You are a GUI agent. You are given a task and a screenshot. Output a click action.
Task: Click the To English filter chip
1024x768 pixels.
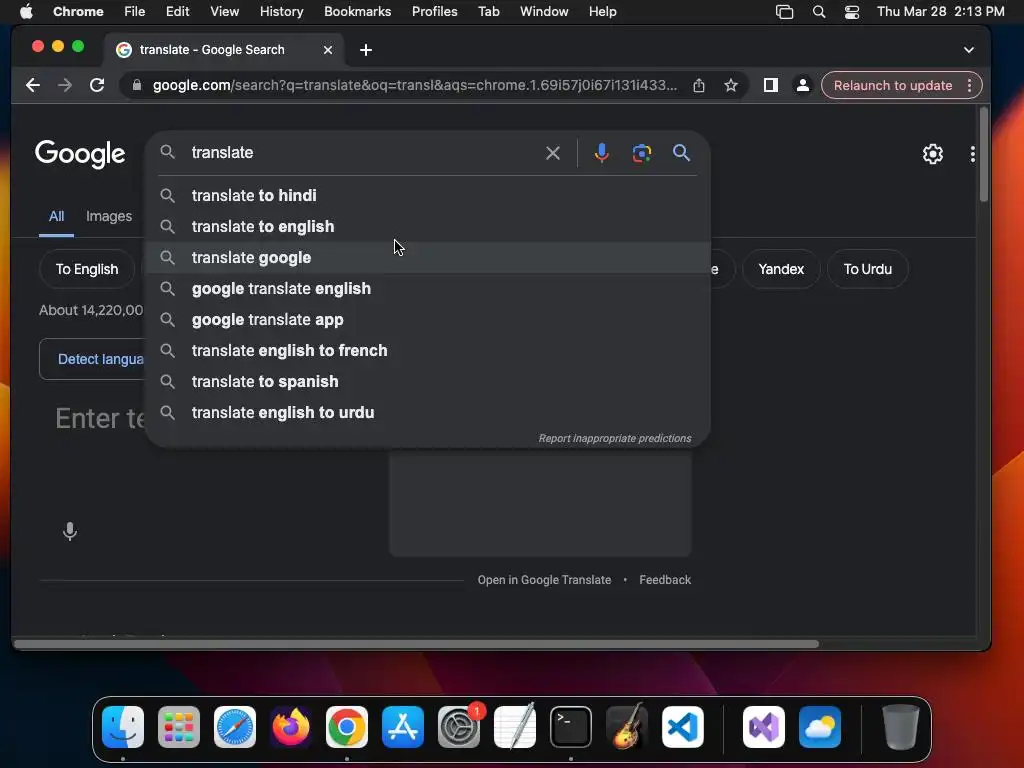point(87,269)
